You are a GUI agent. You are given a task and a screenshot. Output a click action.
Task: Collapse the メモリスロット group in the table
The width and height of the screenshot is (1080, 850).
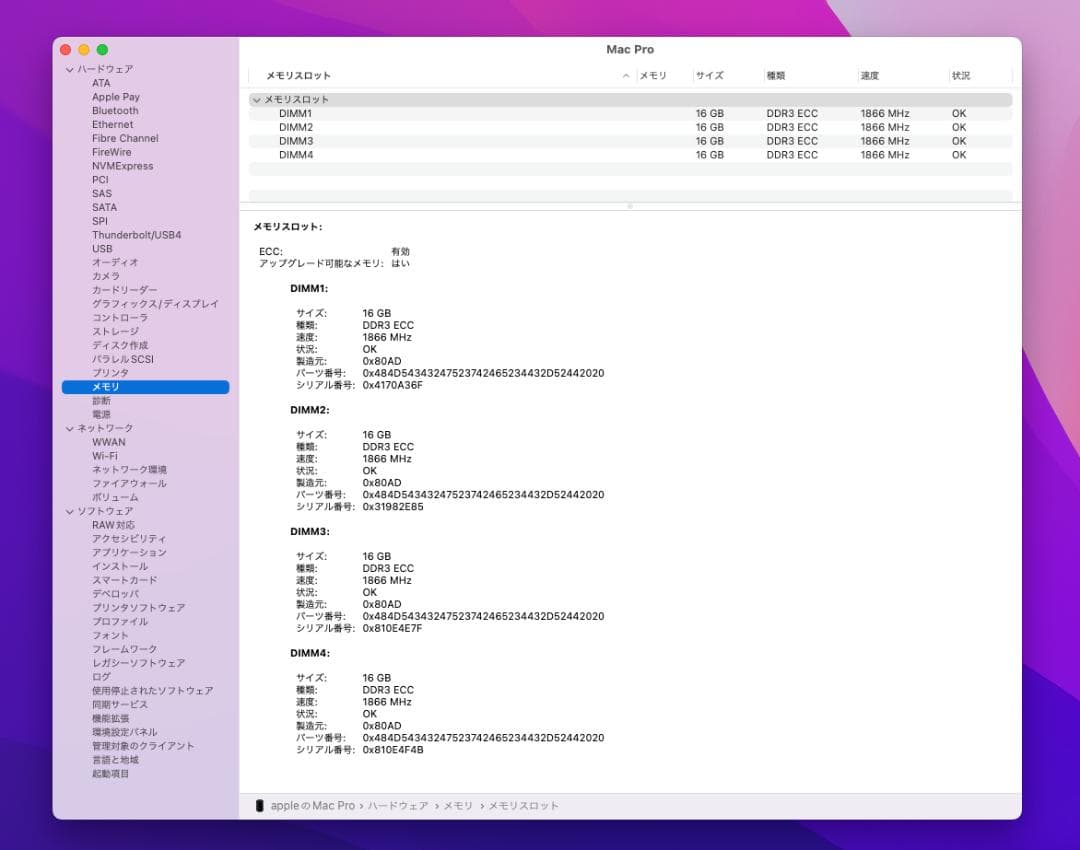coord(258,99)
